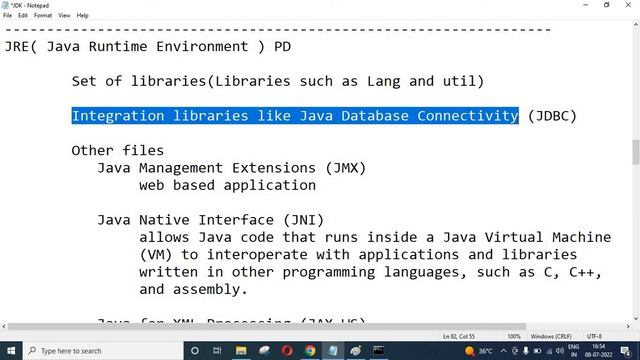Click the microphone tray icon
The width and height of the screenshot is (640, 360).
coord(526,351)
